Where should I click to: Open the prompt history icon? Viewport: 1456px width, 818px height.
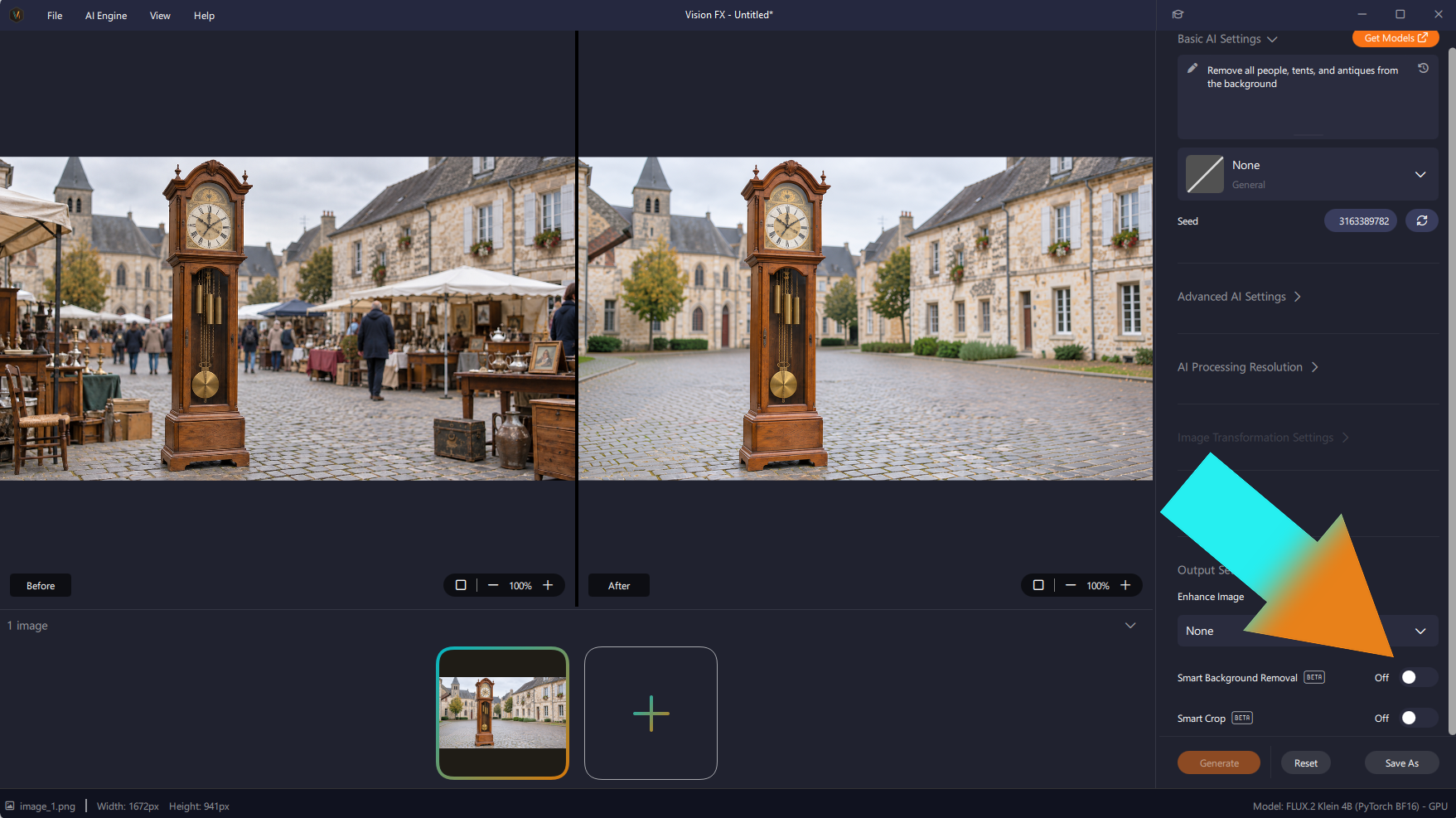[x=1423, y=69]
